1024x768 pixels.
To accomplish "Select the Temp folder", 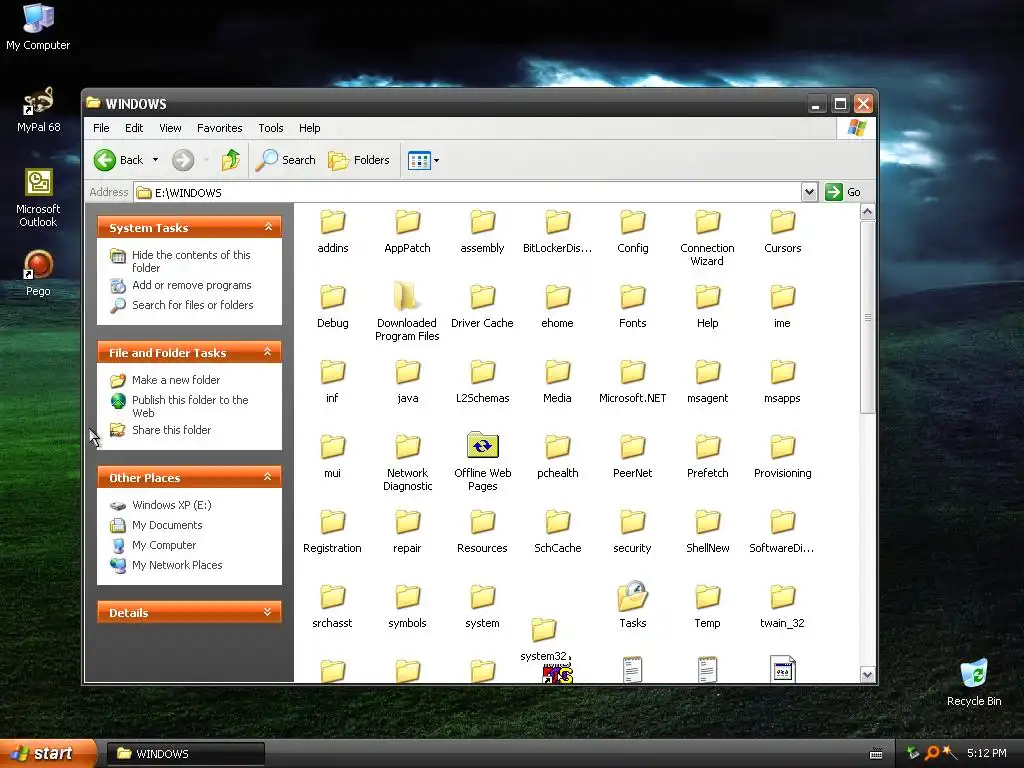I will (x=707, y=606).
